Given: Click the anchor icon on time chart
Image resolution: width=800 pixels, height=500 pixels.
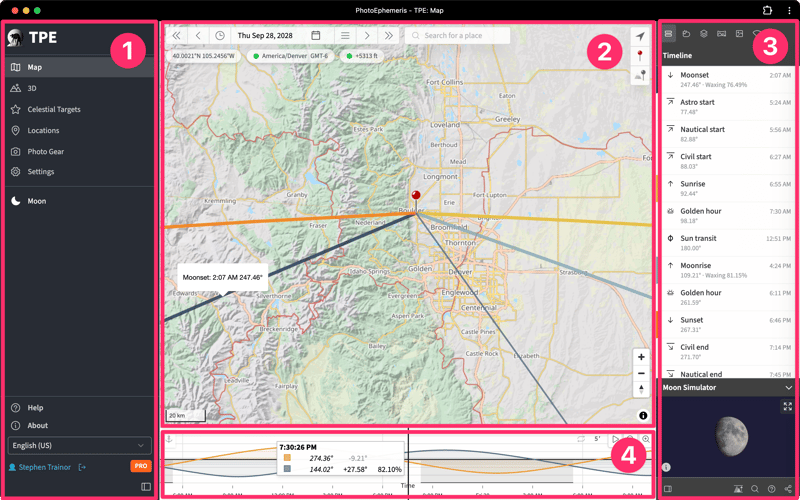Looking at the screenshot, I should click(170, 439).
